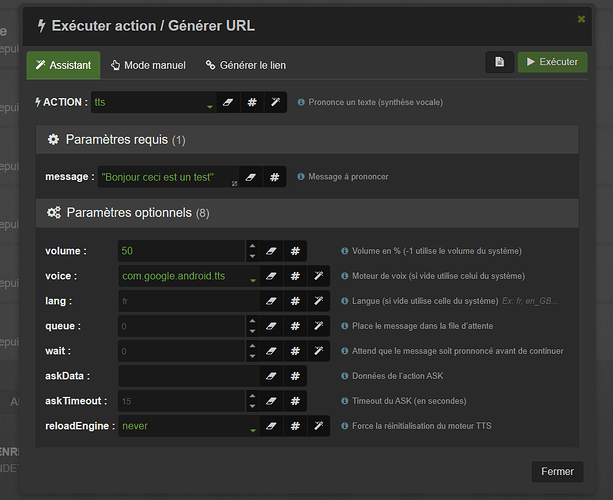Erase the wait field value
The width and height of the screenshot is (613, 500).
coord(271,351)
